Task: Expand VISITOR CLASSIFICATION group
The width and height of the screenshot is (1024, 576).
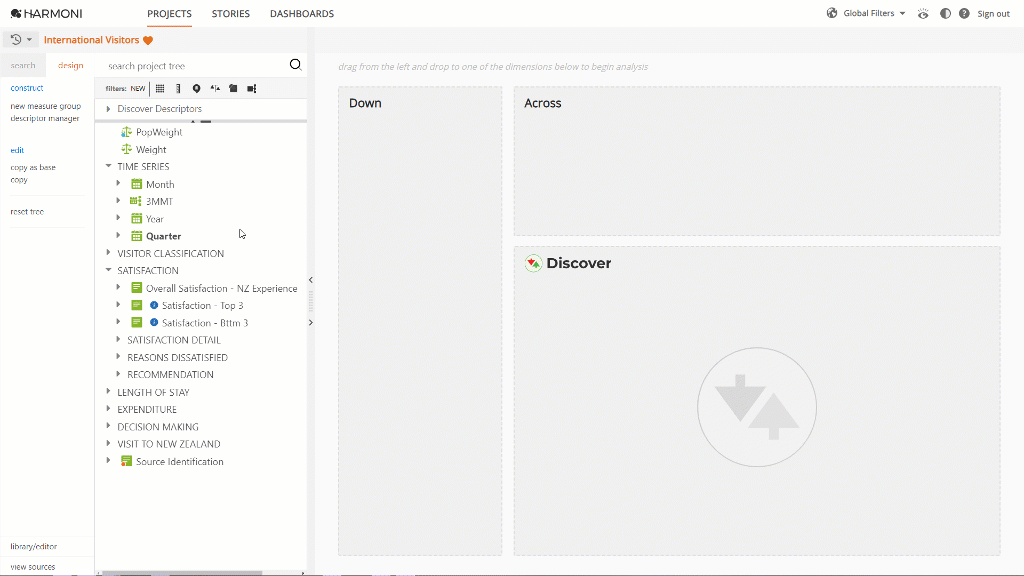Action: tap(108, 253)
